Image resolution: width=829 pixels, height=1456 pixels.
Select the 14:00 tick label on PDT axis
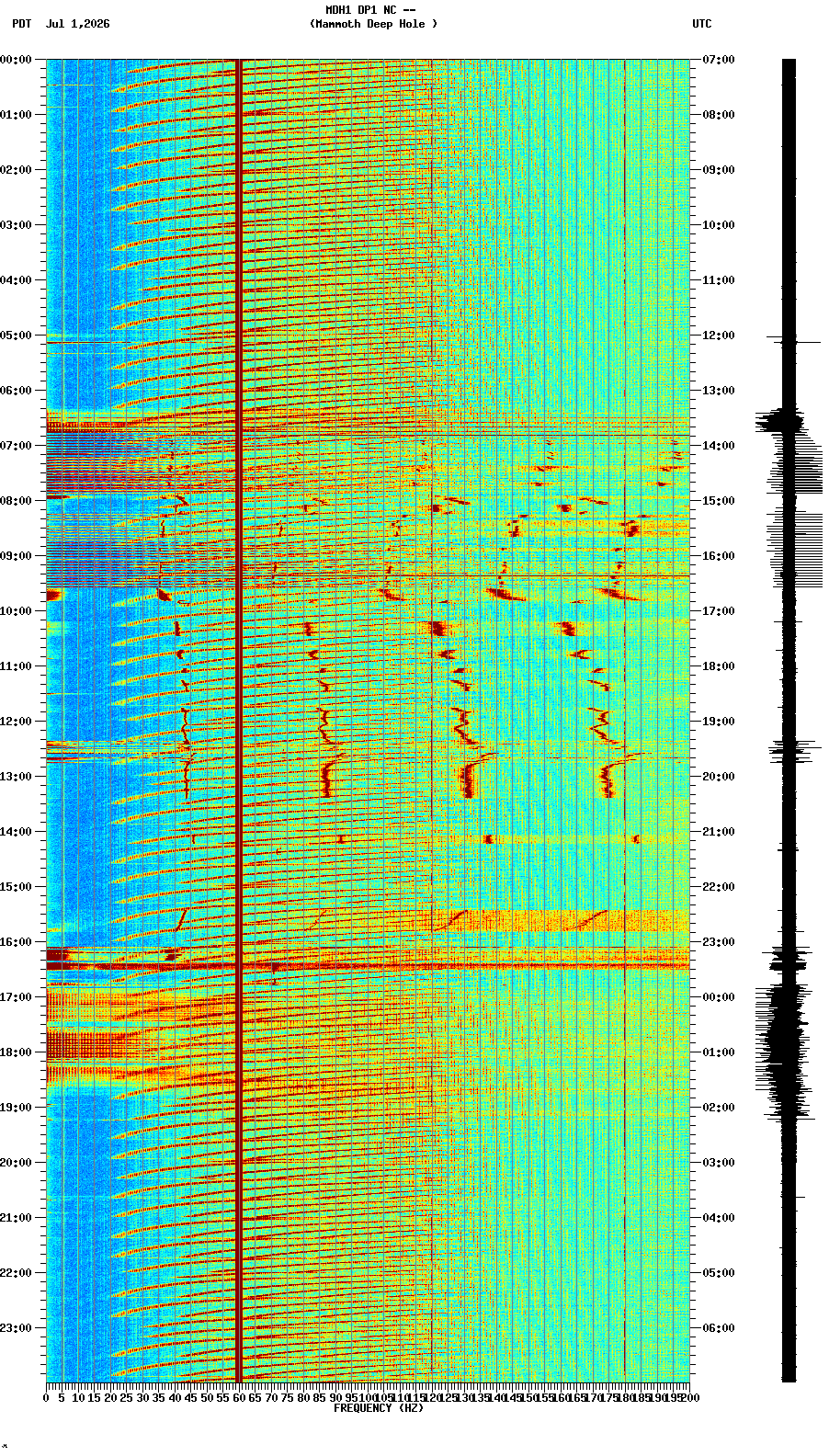click(16, 832)
